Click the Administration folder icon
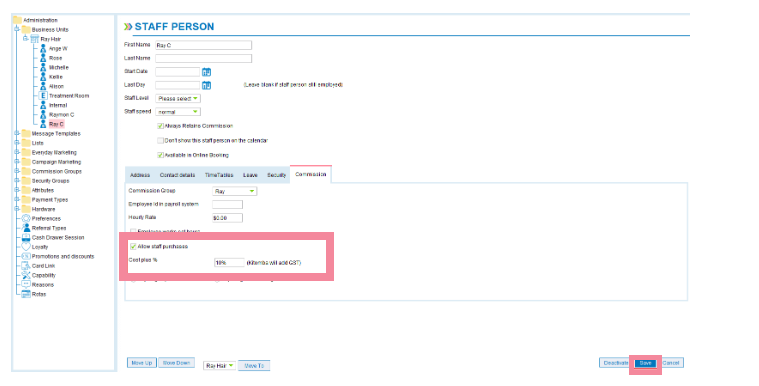 (x=17, y=20)
